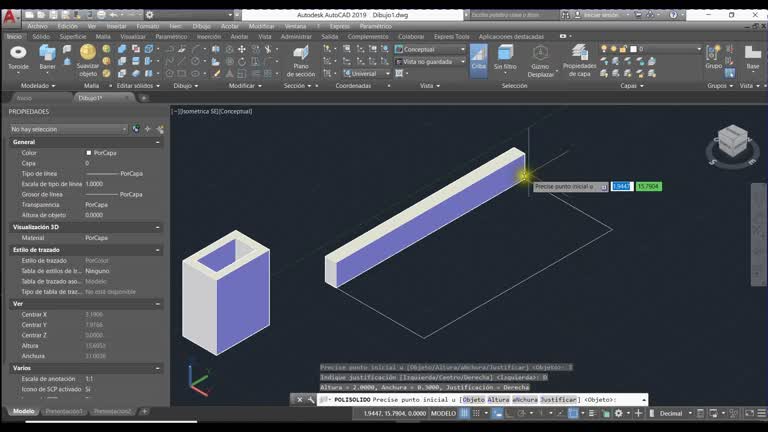Viewport: 768px width, 432px height.
Task: Open the Dibujo1 drawing tab
Action: pos(91,98)
